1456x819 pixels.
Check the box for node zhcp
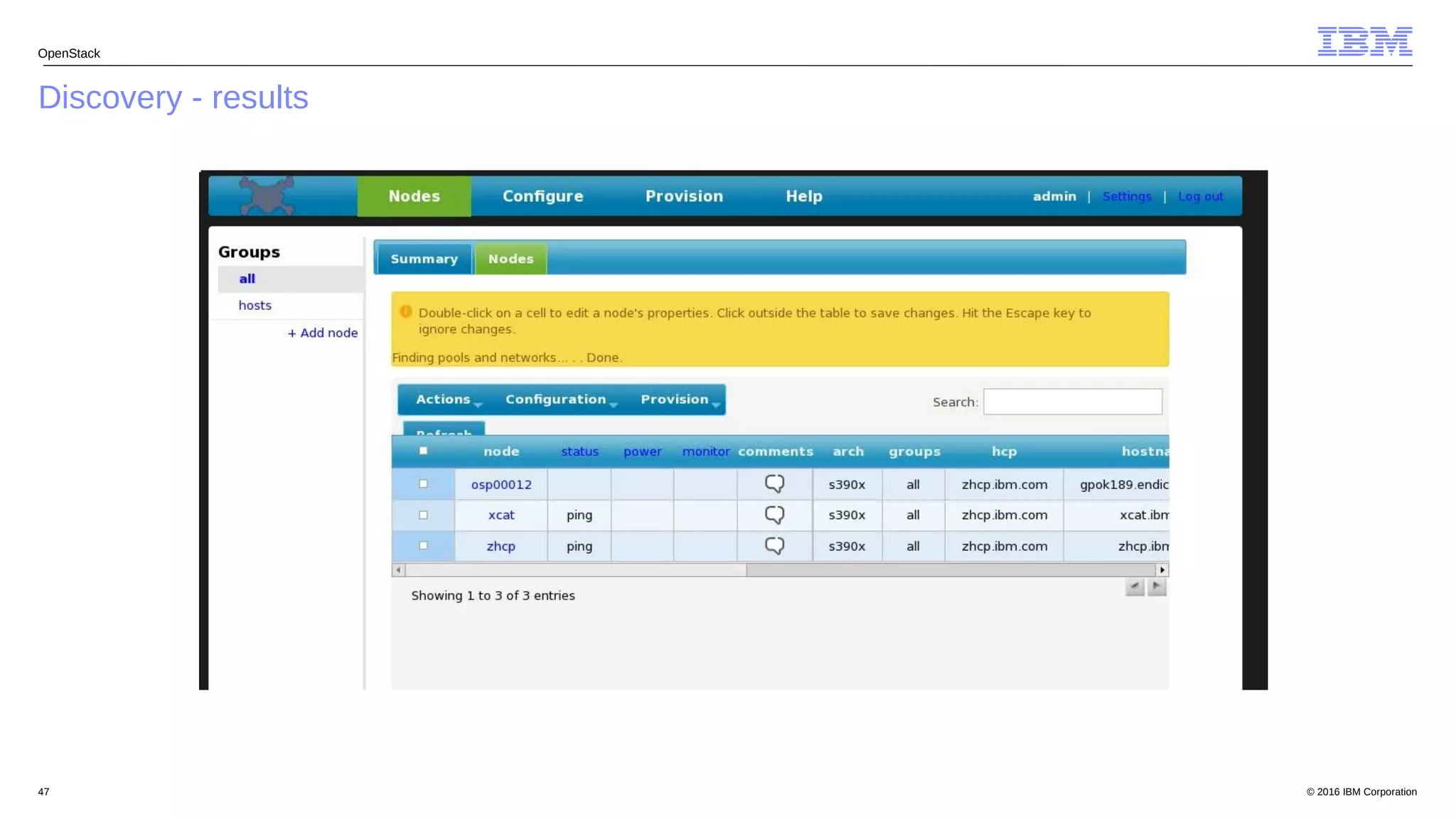[424, 546]
